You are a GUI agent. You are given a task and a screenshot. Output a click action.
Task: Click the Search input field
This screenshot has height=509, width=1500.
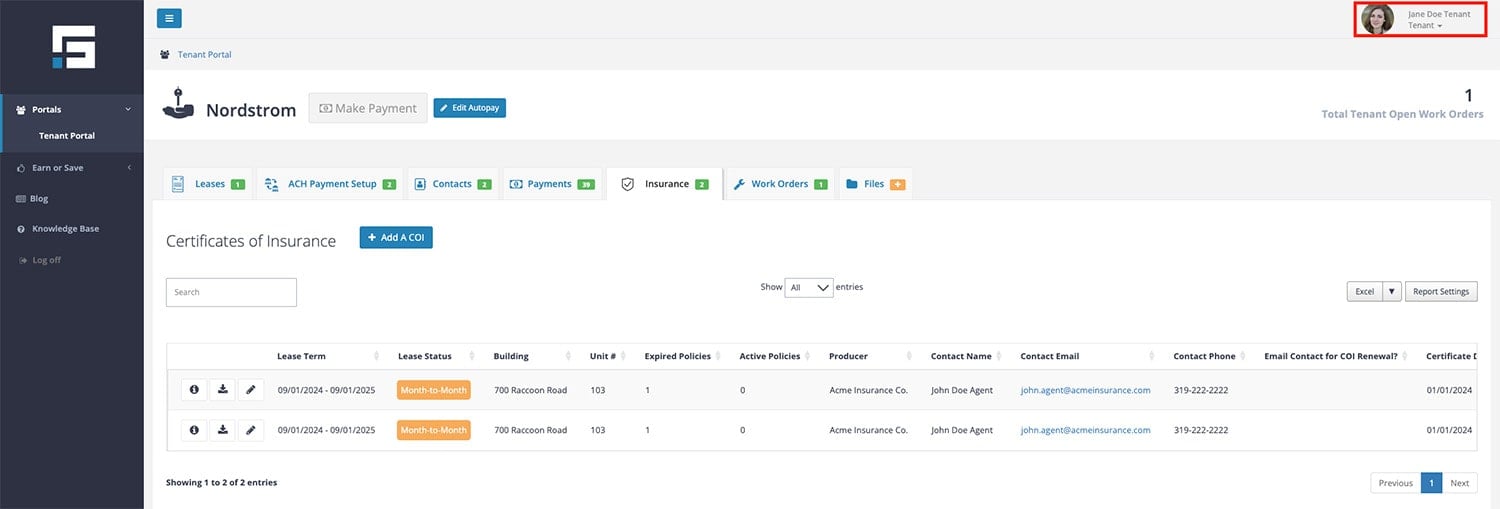point(231,292)
